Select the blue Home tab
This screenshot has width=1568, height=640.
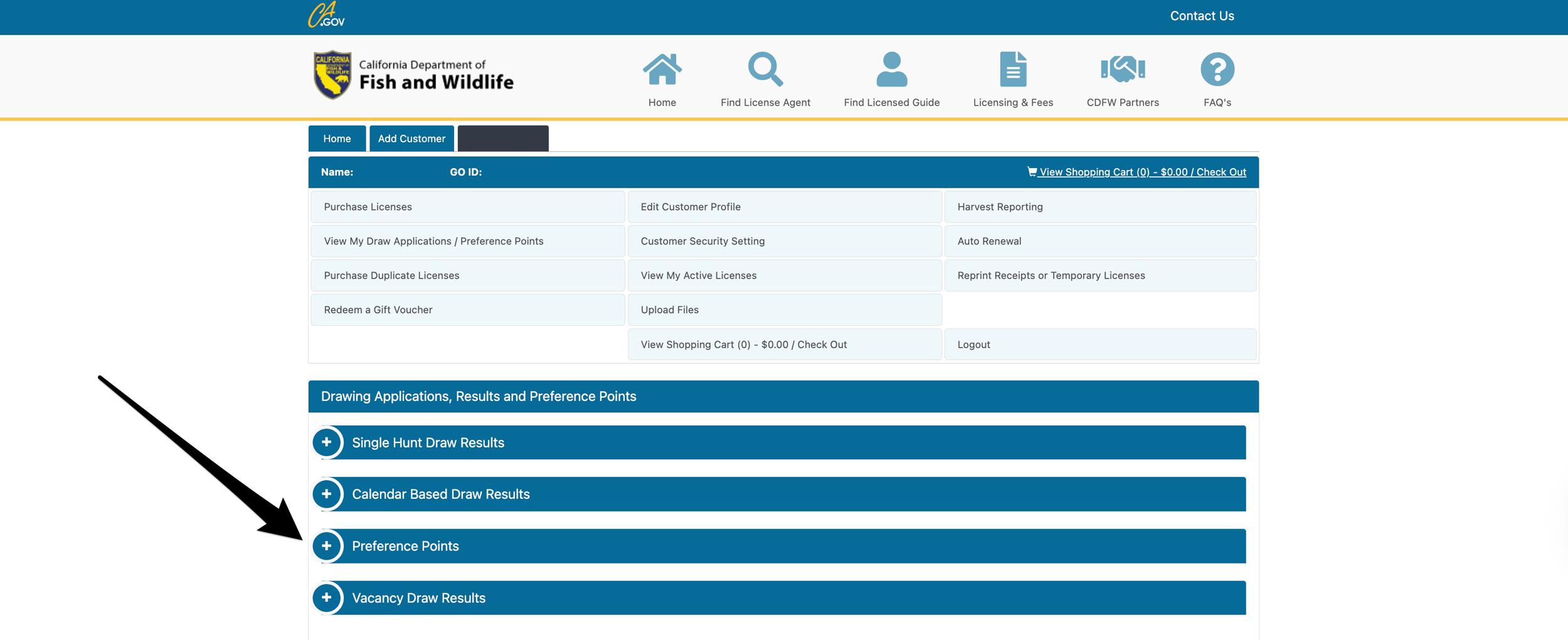[x=337, y=139]
